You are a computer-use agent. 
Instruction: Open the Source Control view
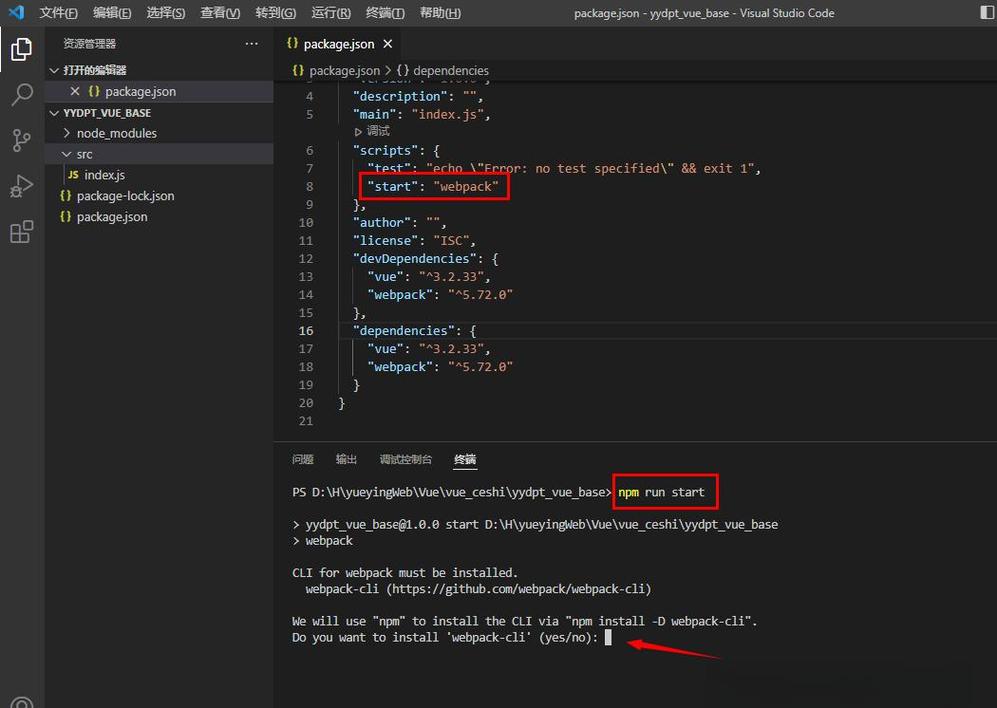(22, 141)
